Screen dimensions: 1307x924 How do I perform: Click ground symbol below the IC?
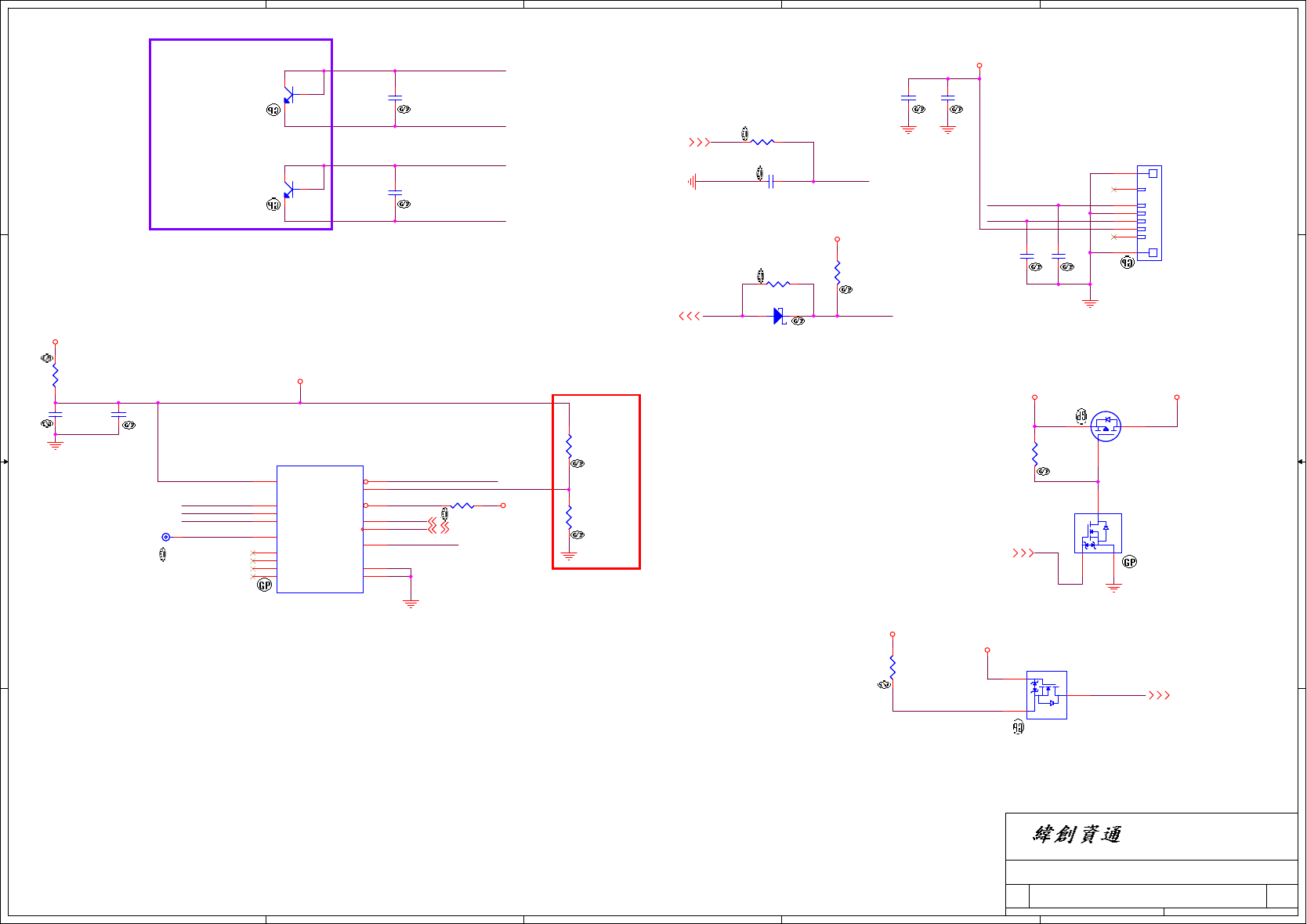coord(411,603)
